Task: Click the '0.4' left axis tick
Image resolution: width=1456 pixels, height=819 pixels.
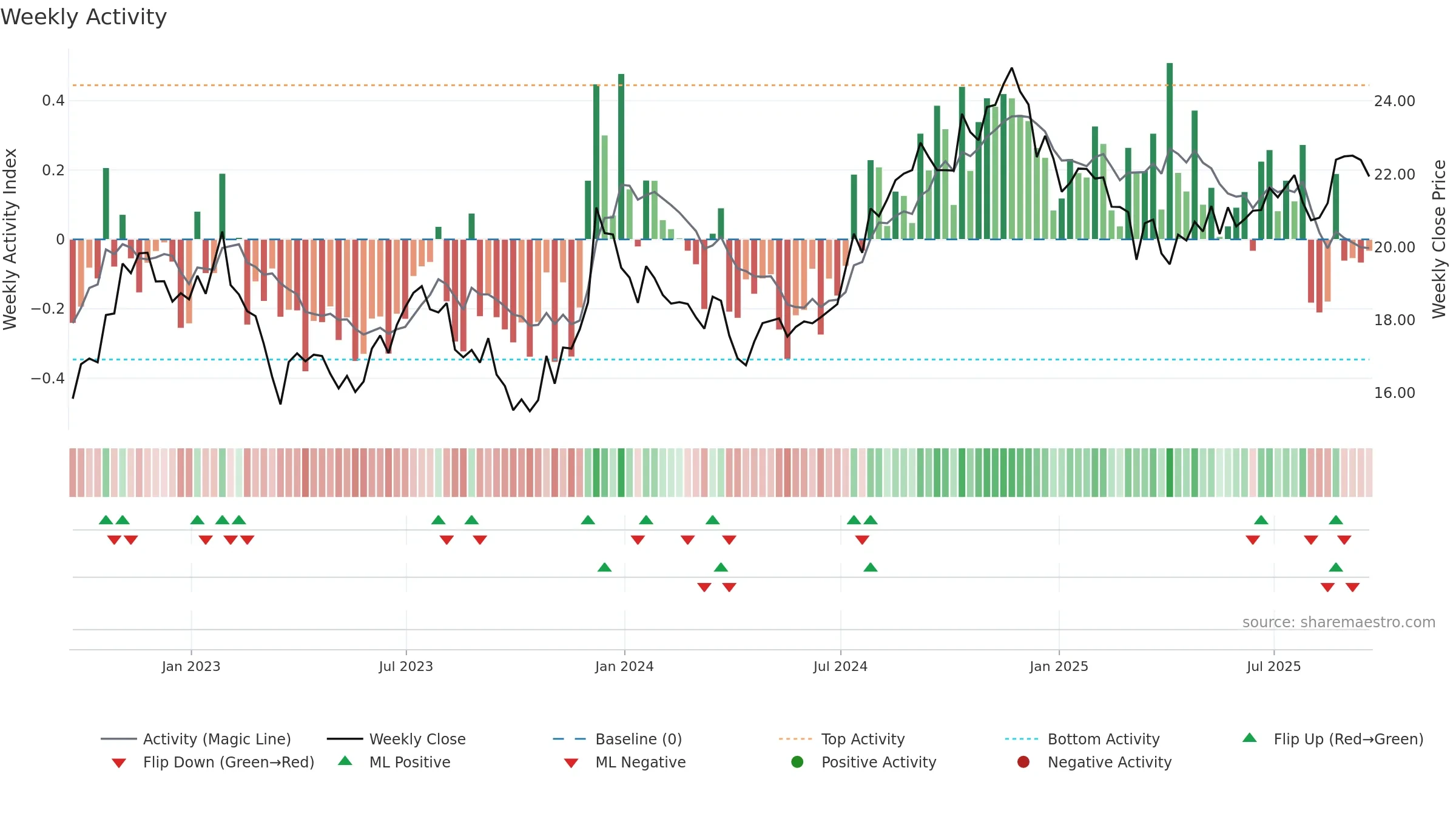Action: coord(53,101)
